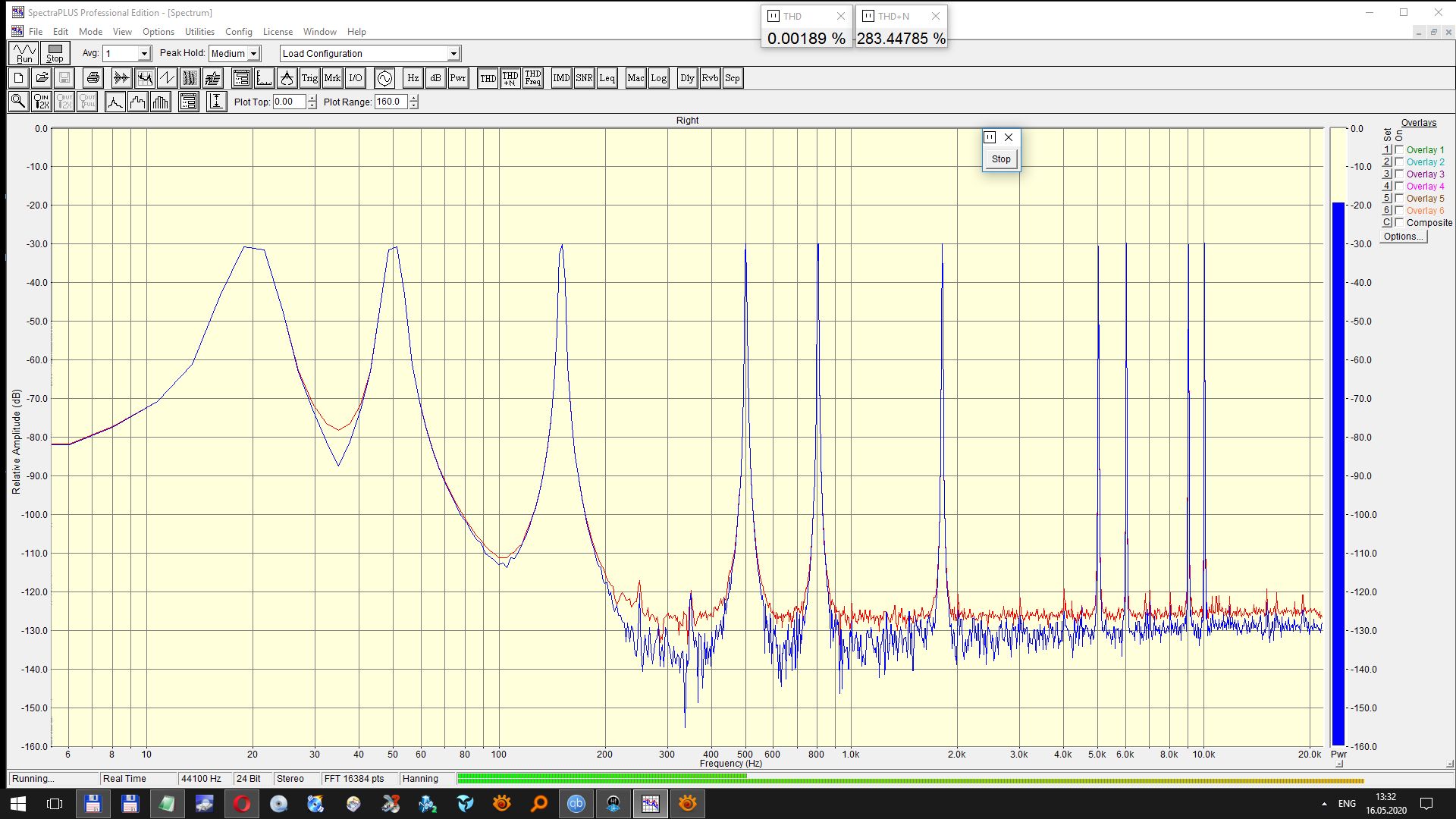Image resolution: width=1456 pixels, height=819 pixels.
Task: Click the overlay Options... button
Action: [x=1403, y=237]
